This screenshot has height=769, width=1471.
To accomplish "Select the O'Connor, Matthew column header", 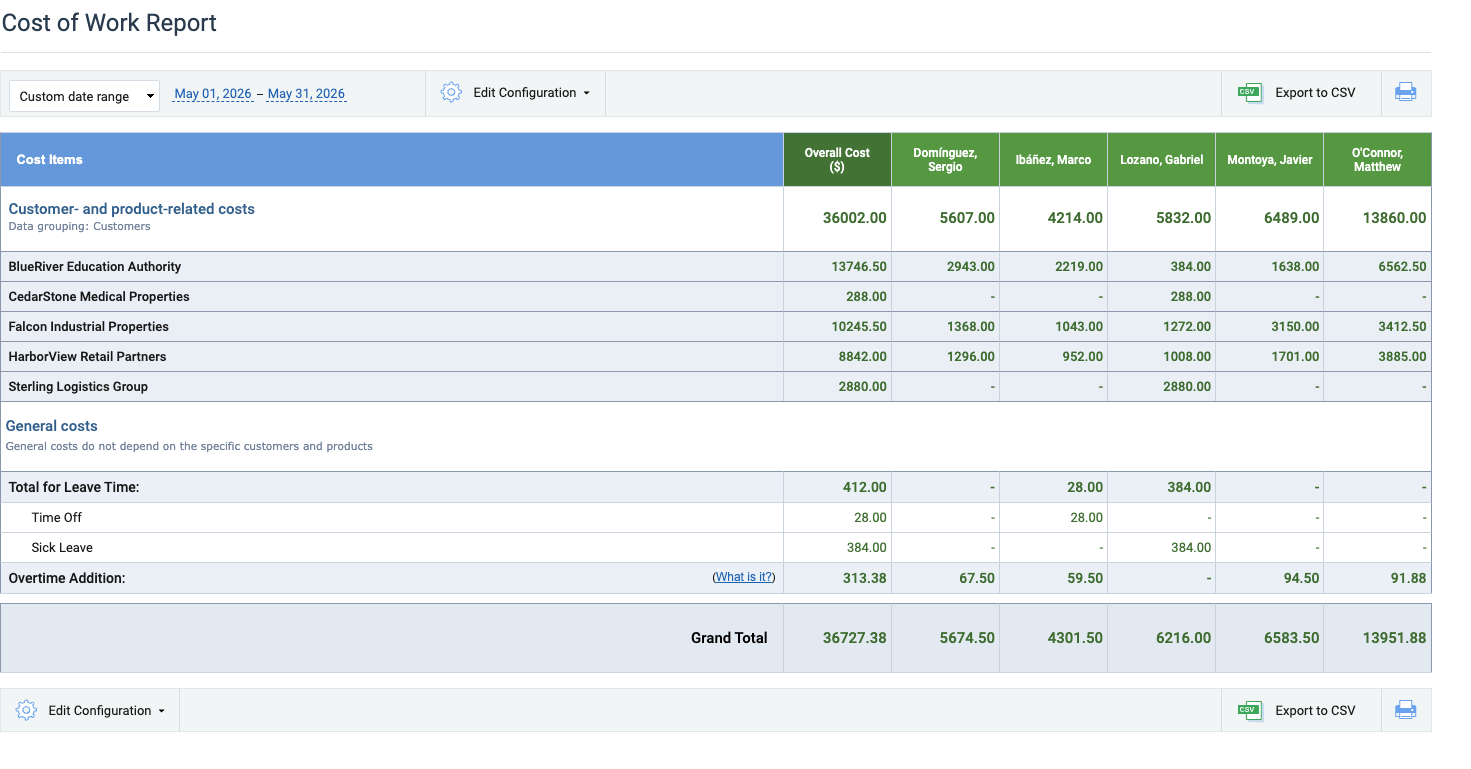I will (1377, 160).
